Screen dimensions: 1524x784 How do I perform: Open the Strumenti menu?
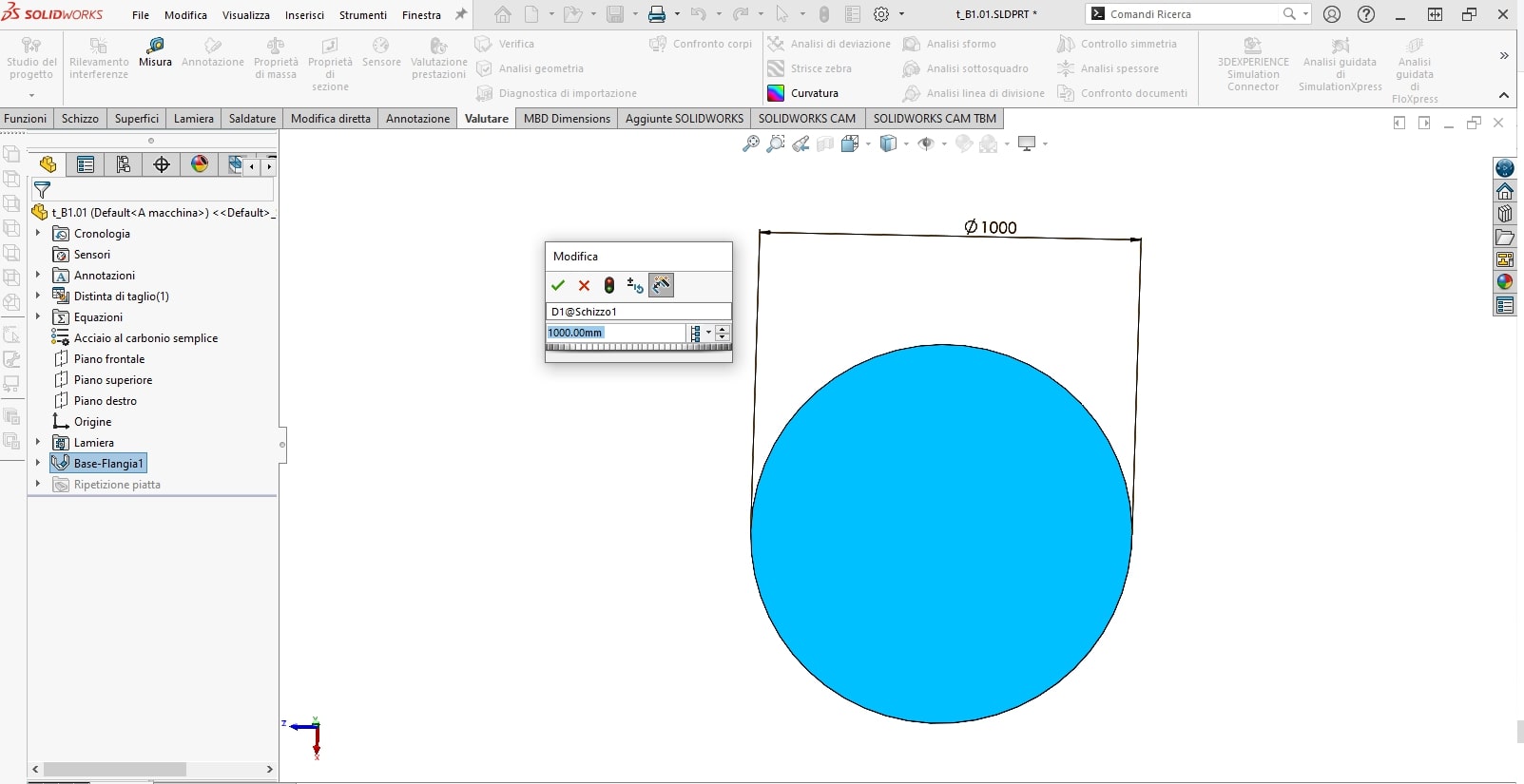362,15
